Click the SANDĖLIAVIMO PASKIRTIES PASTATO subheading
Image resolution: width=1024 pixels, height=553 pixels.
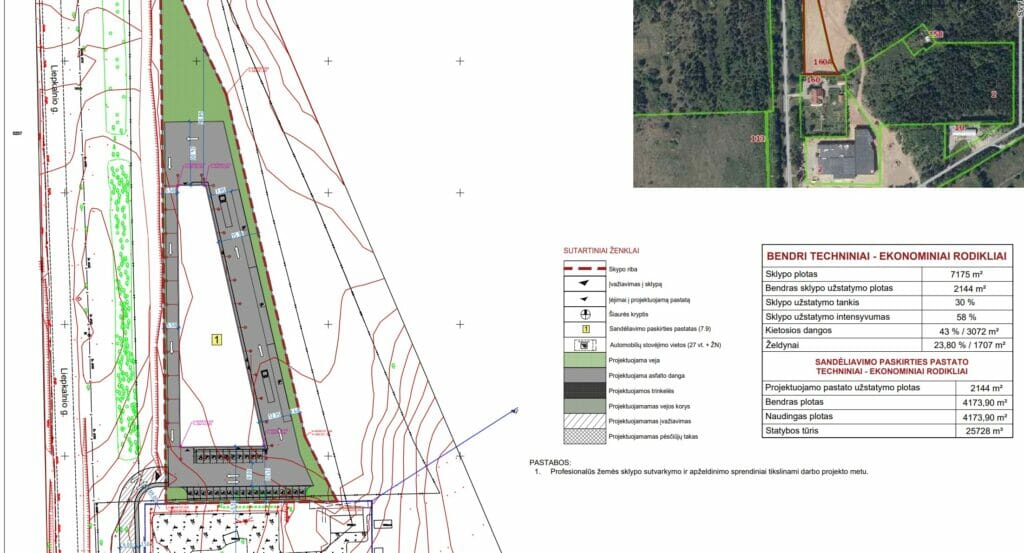(891, 361)
